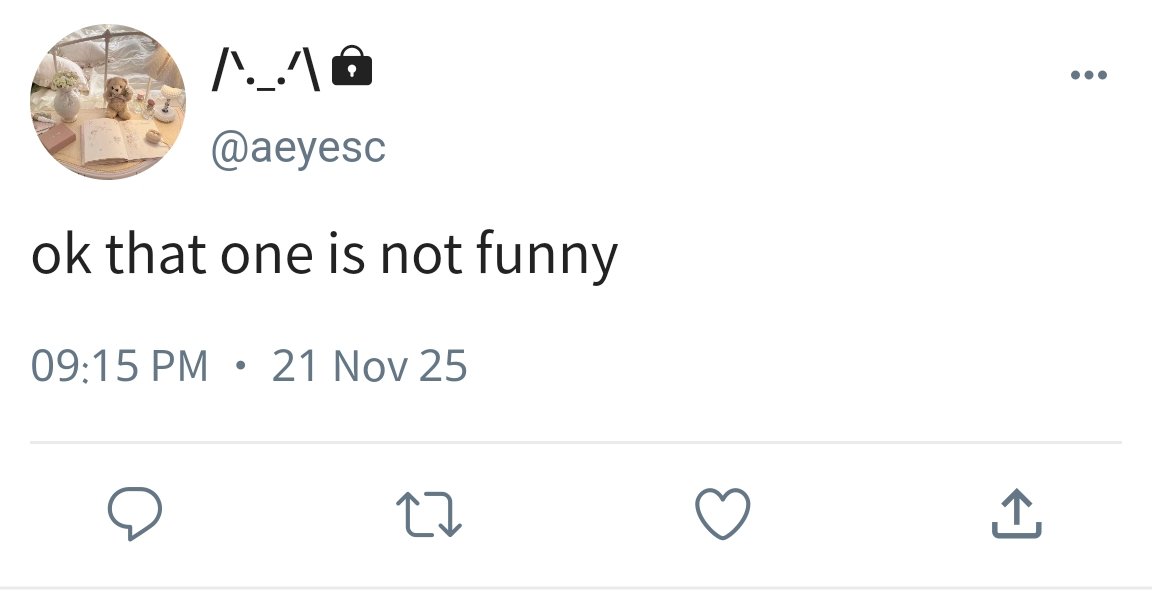Click the word 'funny' in the tweet
Image resolution: width=1152 pixels, height=606 pixels.
pos(547,255)
